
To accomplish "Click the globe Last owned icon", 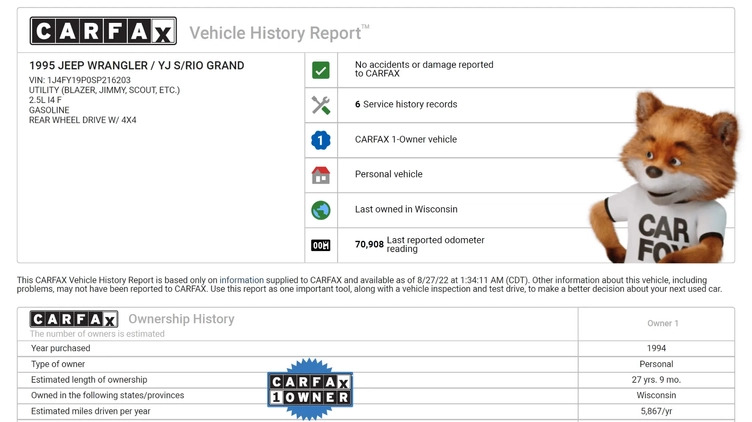I will pyautogui.click(x=321, y=210).
